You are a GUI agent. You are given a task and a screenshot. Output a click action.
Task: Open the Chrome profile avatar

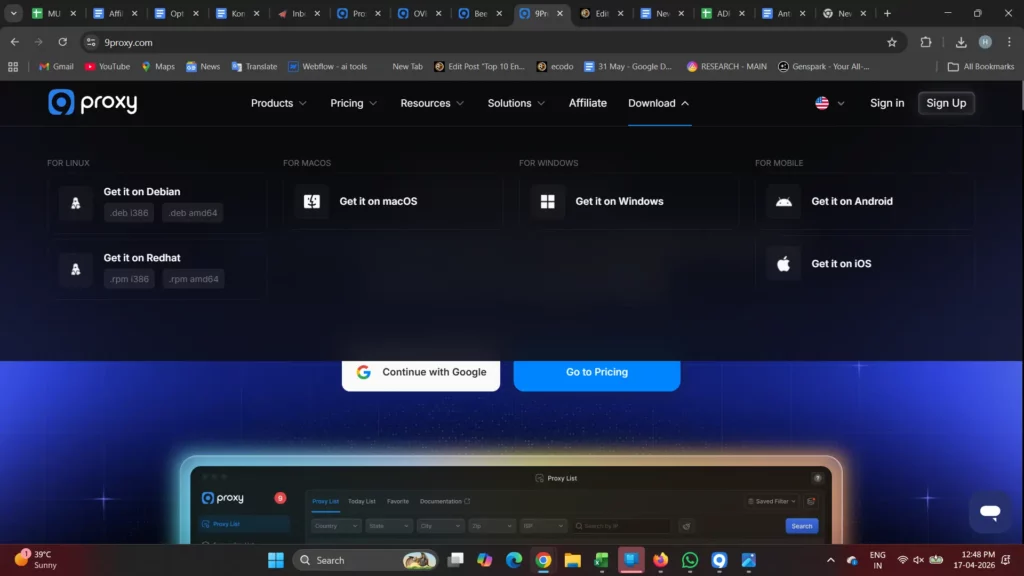pyautogui.click(x=985, y=42)
